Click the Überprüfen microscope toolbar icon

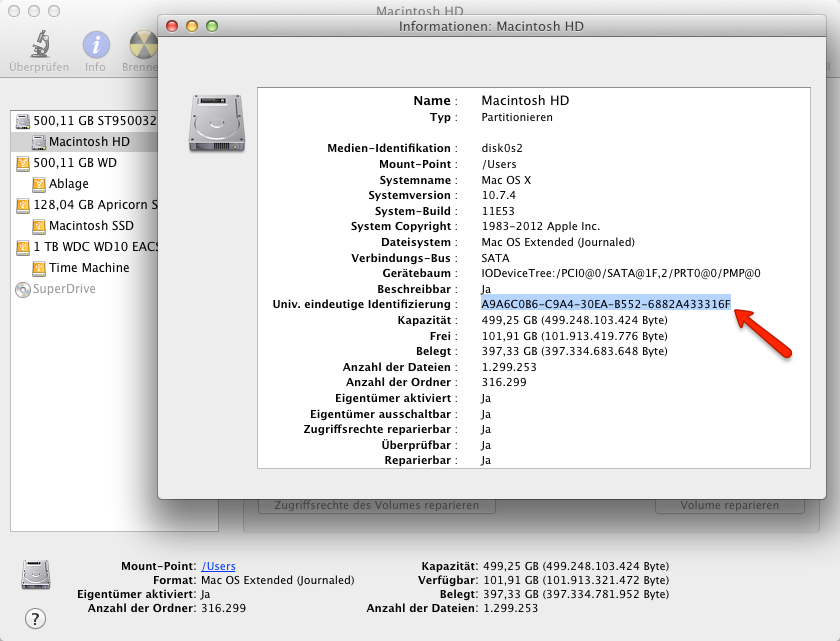point(40,44)
